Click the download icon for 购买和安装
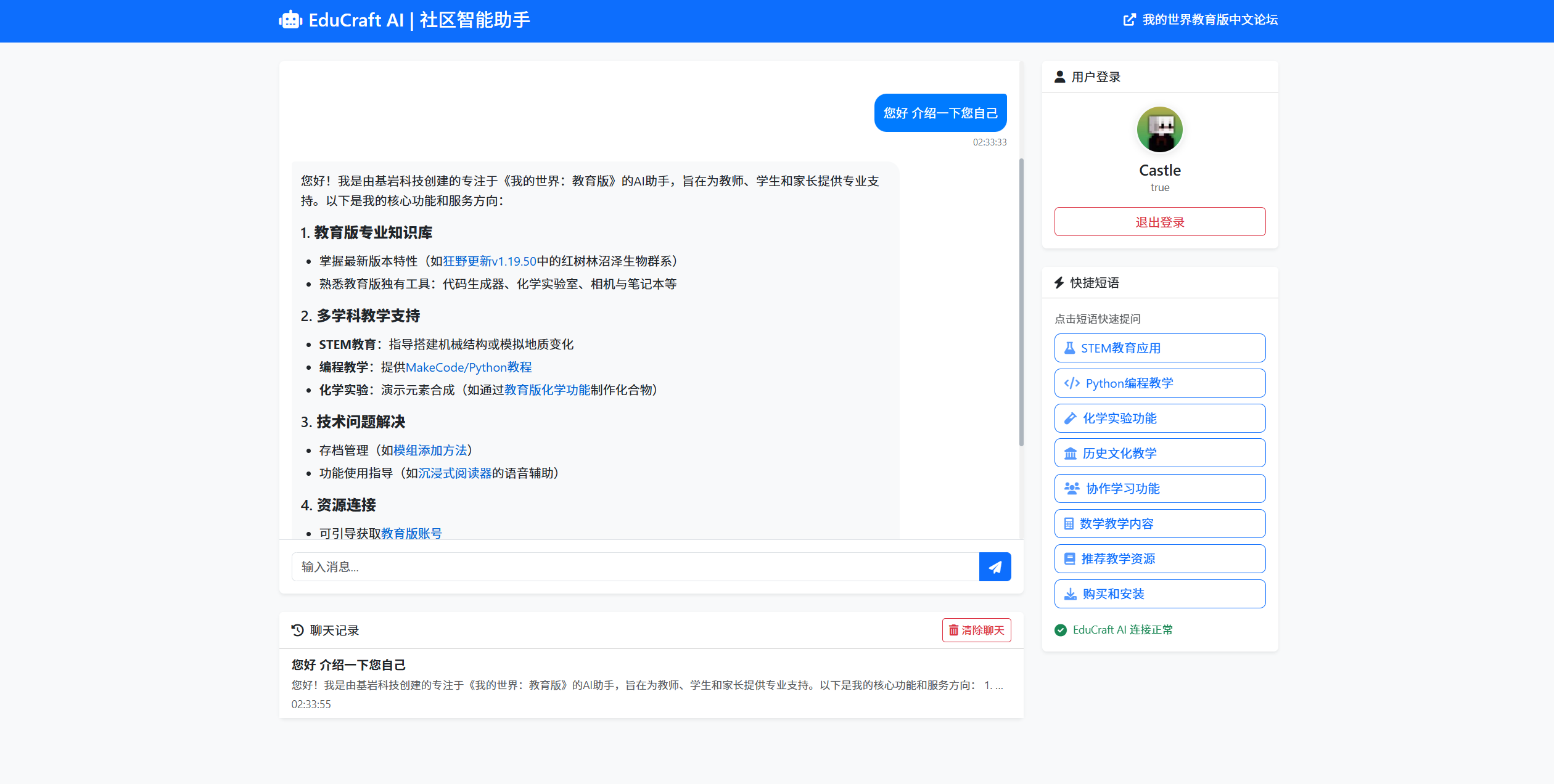The height and width of the screenshot is (784, 1554). (x=1071, y=594)
